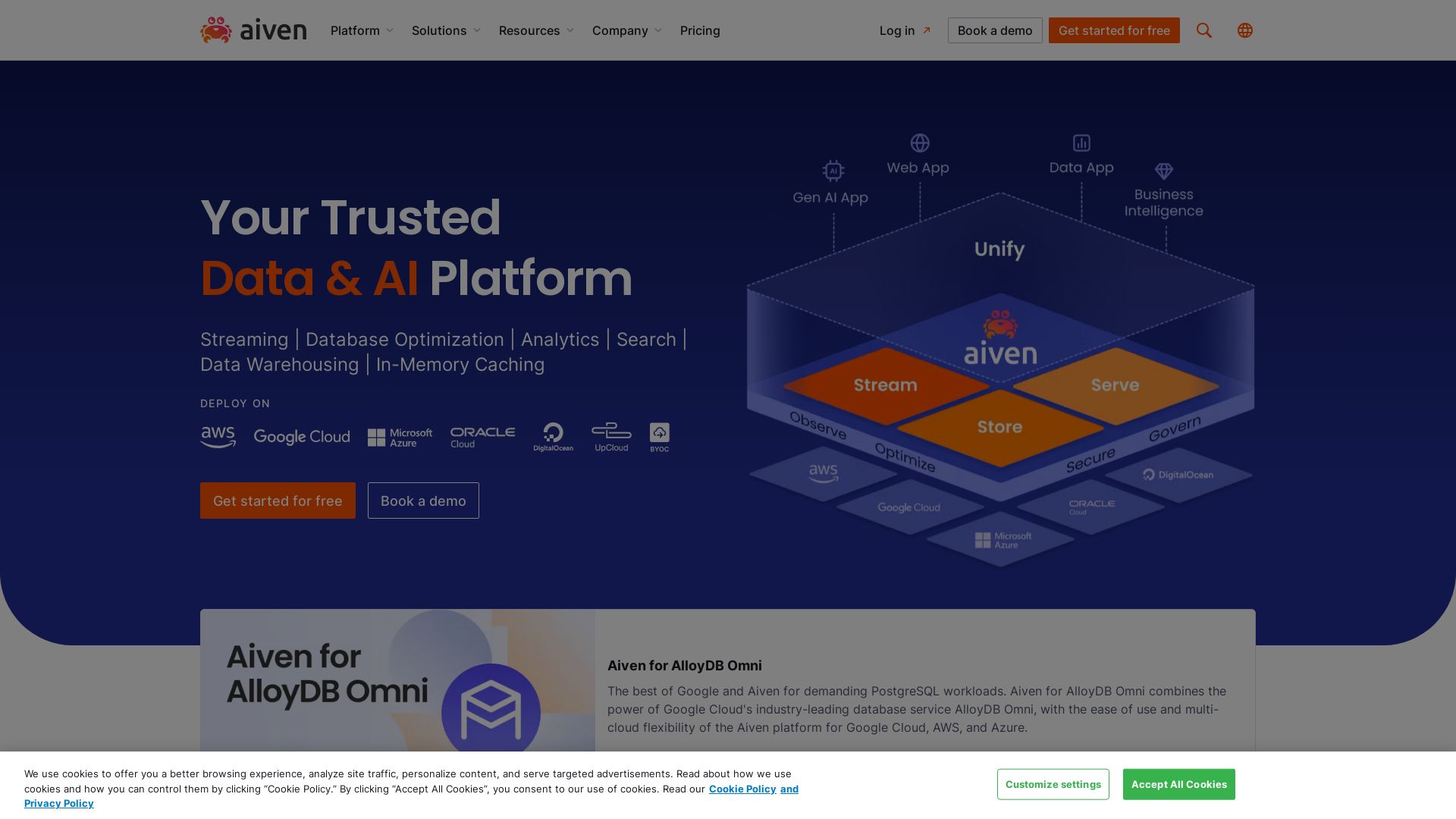Click the Microsoft Azure logo under Deploy On
The height and width of the screenshot is (819, 1456).
pos(400,438)
